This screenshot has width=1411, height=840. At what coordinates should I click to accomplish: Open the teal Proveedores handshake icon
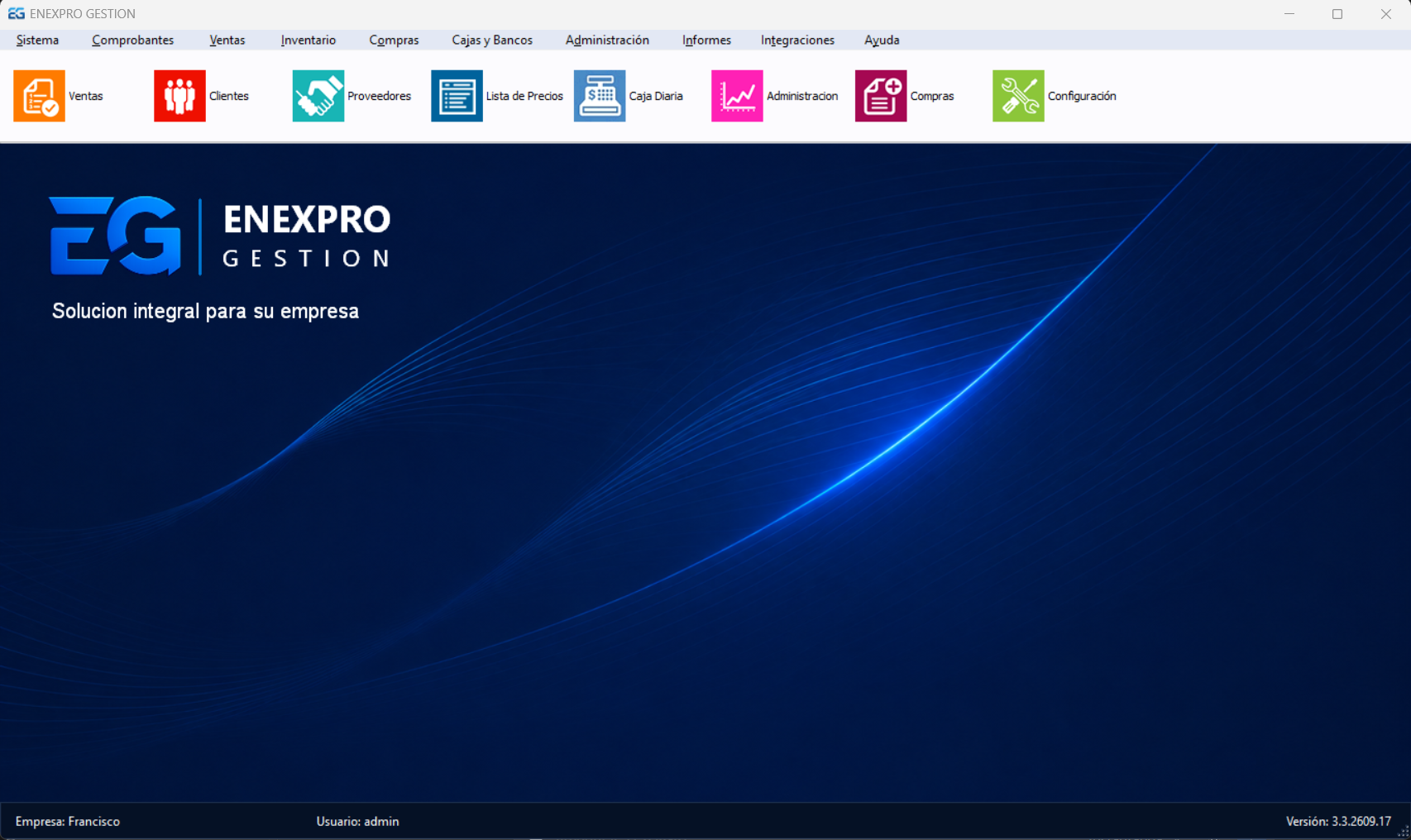tap(318, 96)
